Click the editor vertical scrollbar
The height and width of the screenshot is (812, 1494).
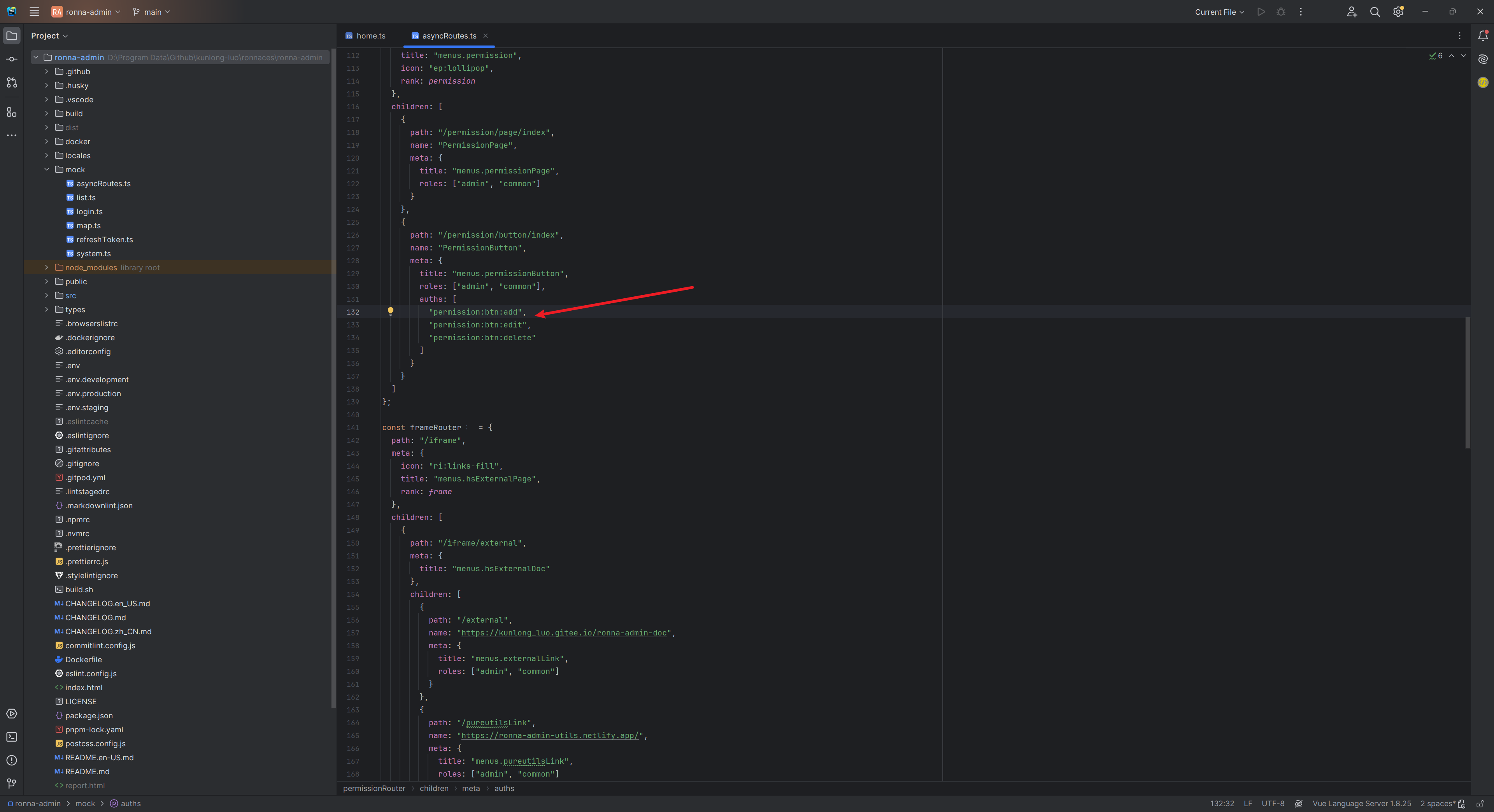click(x=1467, y=383)
